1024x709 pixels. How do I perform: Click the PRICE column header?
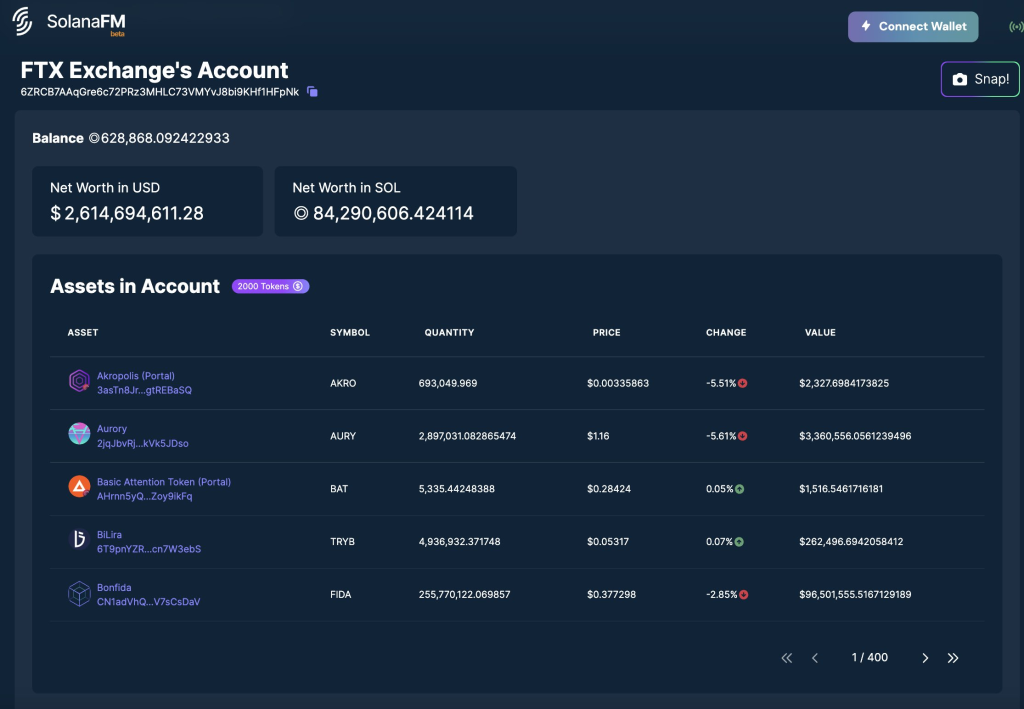[607, 332]
